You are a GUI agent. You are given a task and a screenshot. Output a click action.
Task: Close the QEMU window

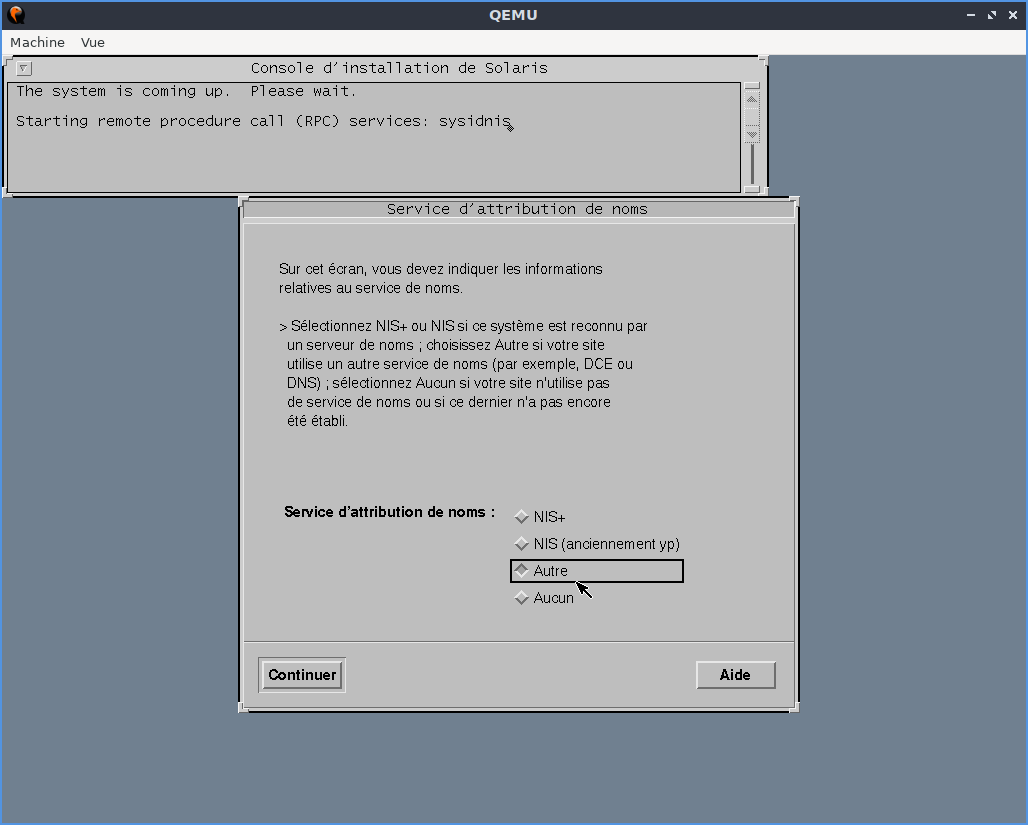[1013, 15]
